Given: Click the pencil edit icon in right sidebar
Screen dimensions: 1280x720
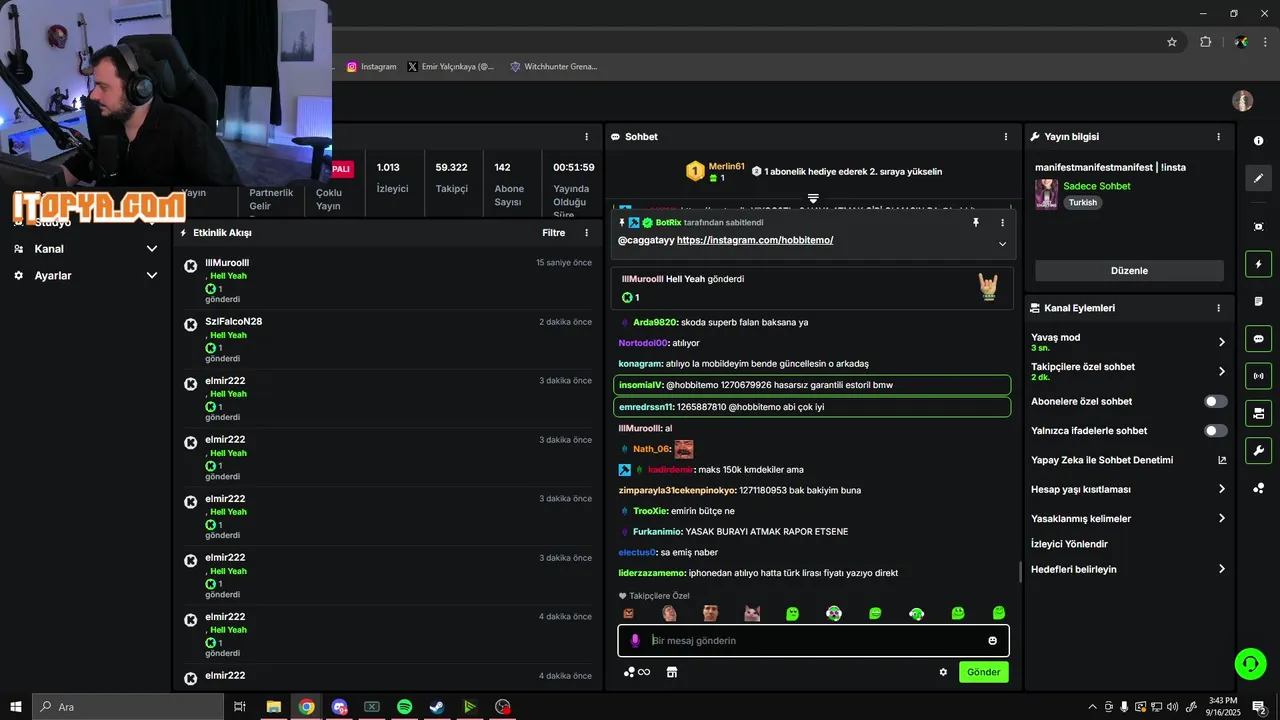Looking at the screenshot, I should pyautogui.click(x=1258, y=178).
